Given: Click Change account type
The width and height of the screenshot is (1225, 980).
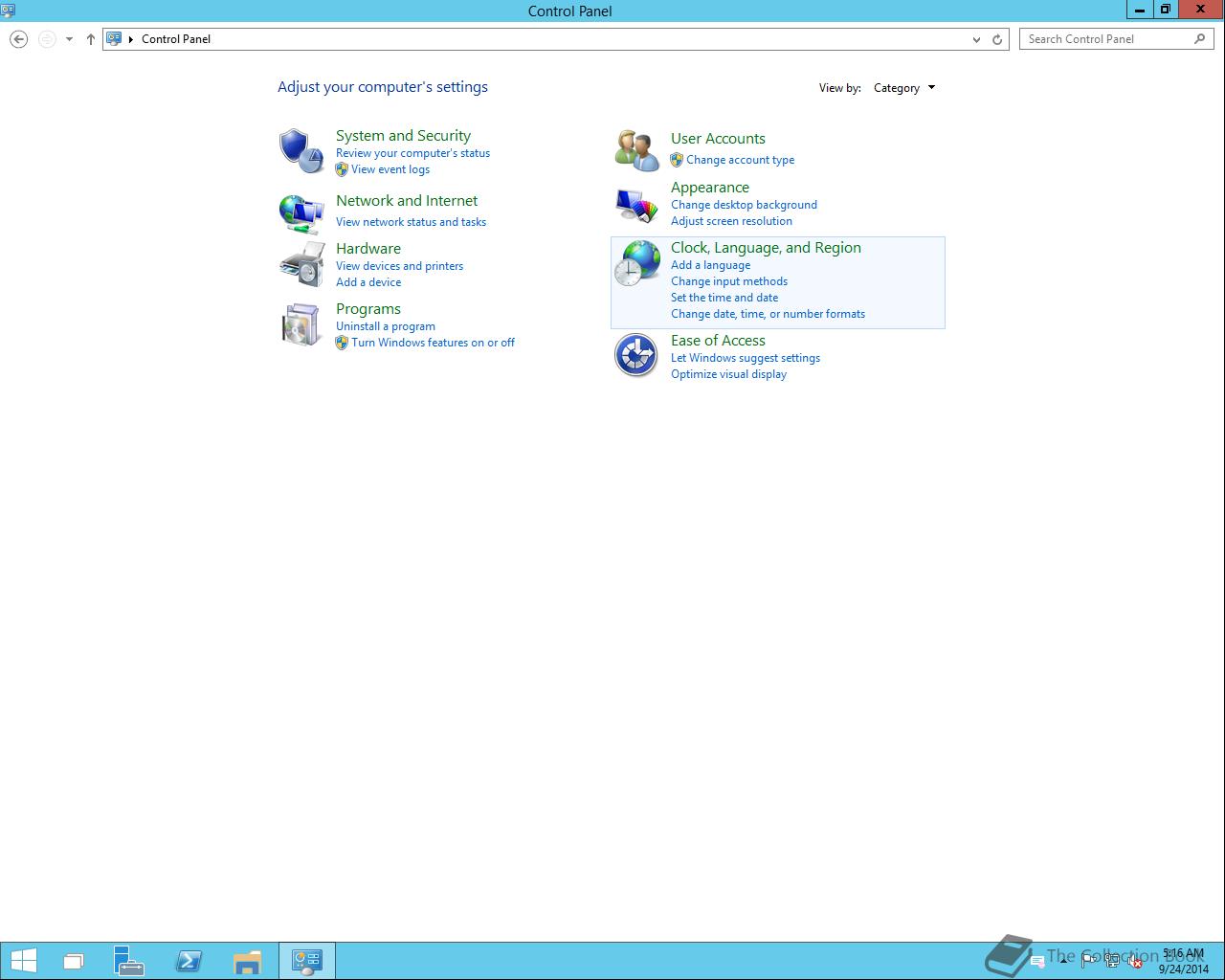Looking at the screenshot, I should tap(740, 160).
